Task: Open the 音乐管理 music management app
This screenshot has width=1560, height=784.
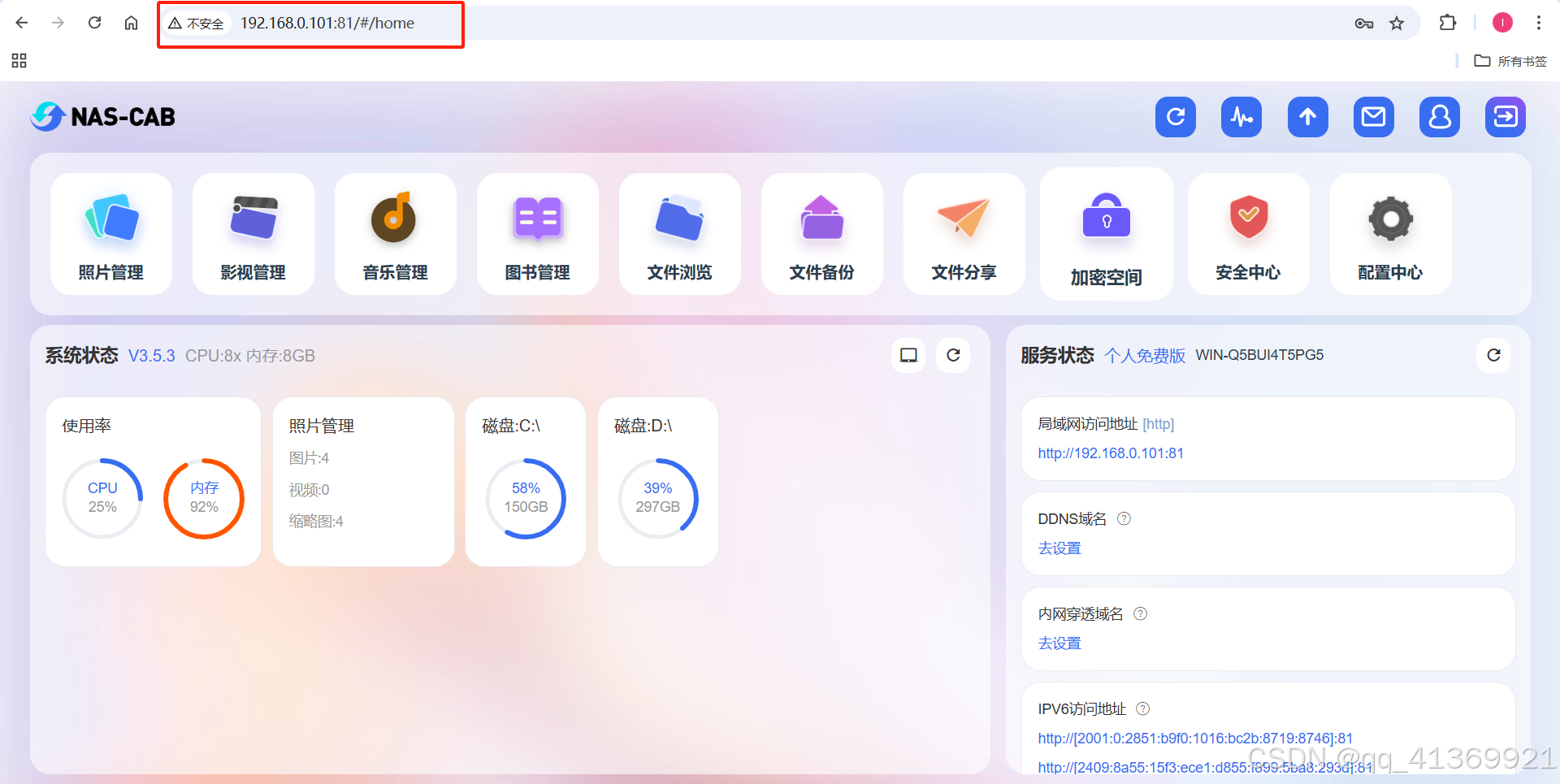Action: (x=396, y=234)
